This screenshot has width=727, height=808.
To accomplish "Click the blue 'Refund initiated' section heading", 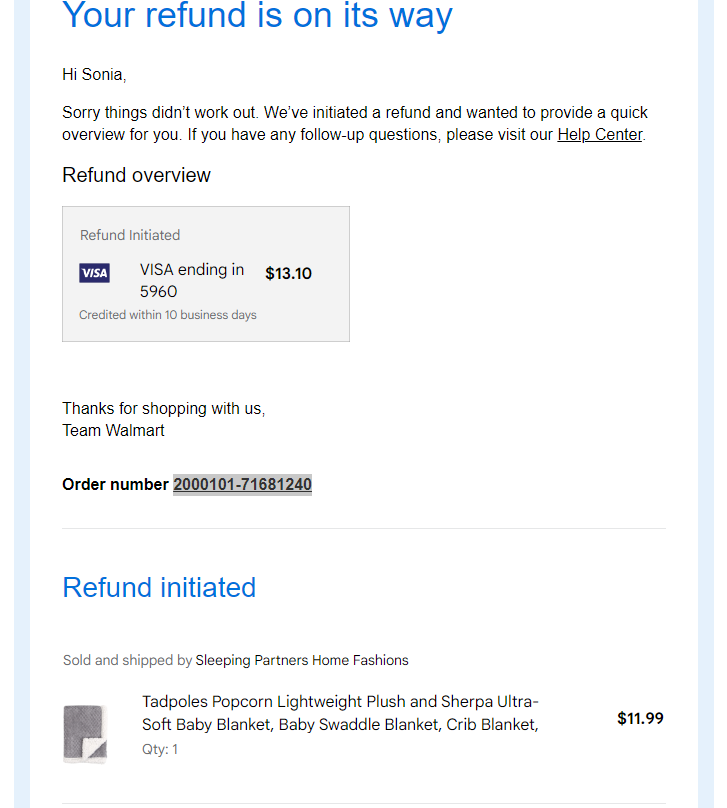I will (159, 587).
